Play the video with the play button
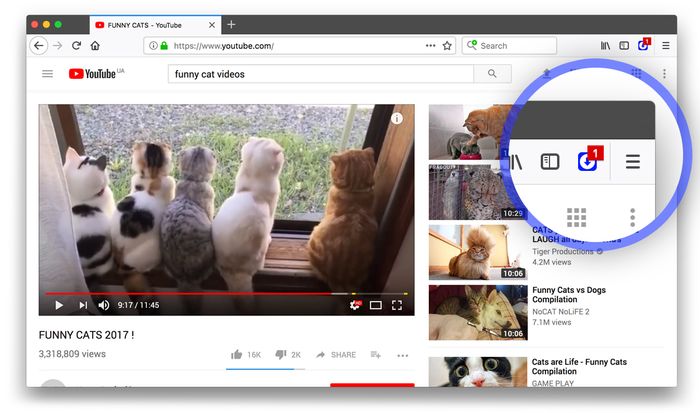 (59, 305)
